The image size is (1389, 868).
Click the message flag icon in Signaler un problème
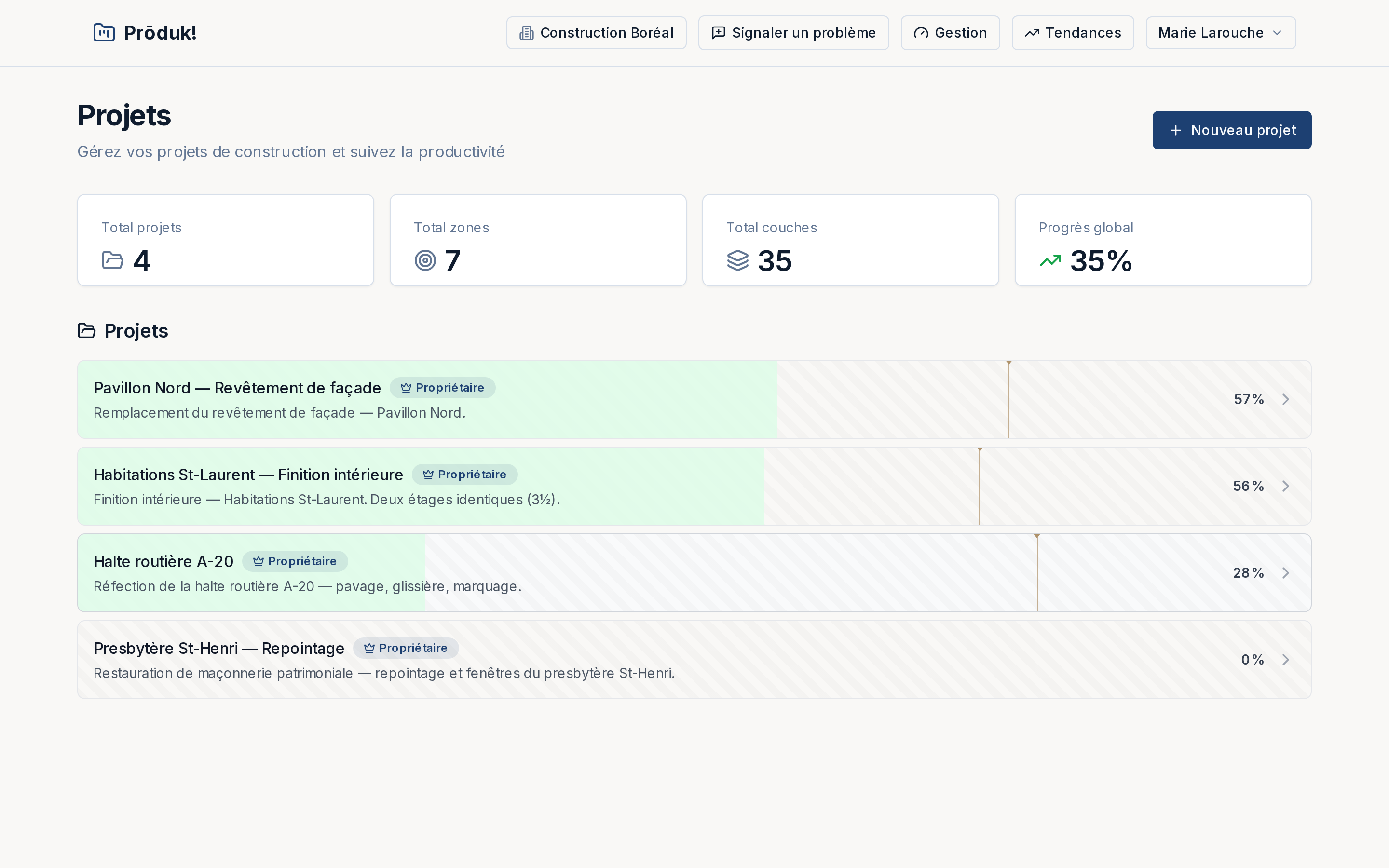pyautogui.click(x=718, y=33)
